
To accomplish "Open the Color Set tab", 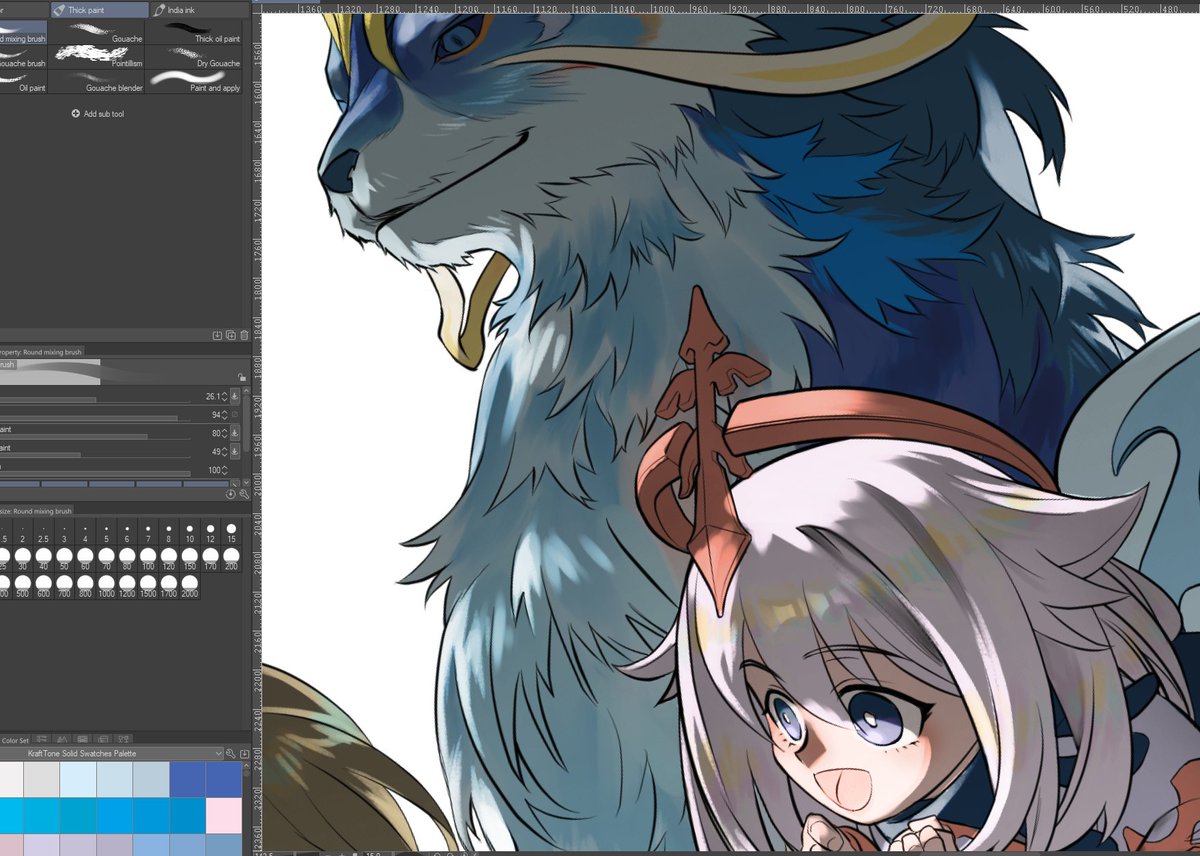I will tap(15, 741).
